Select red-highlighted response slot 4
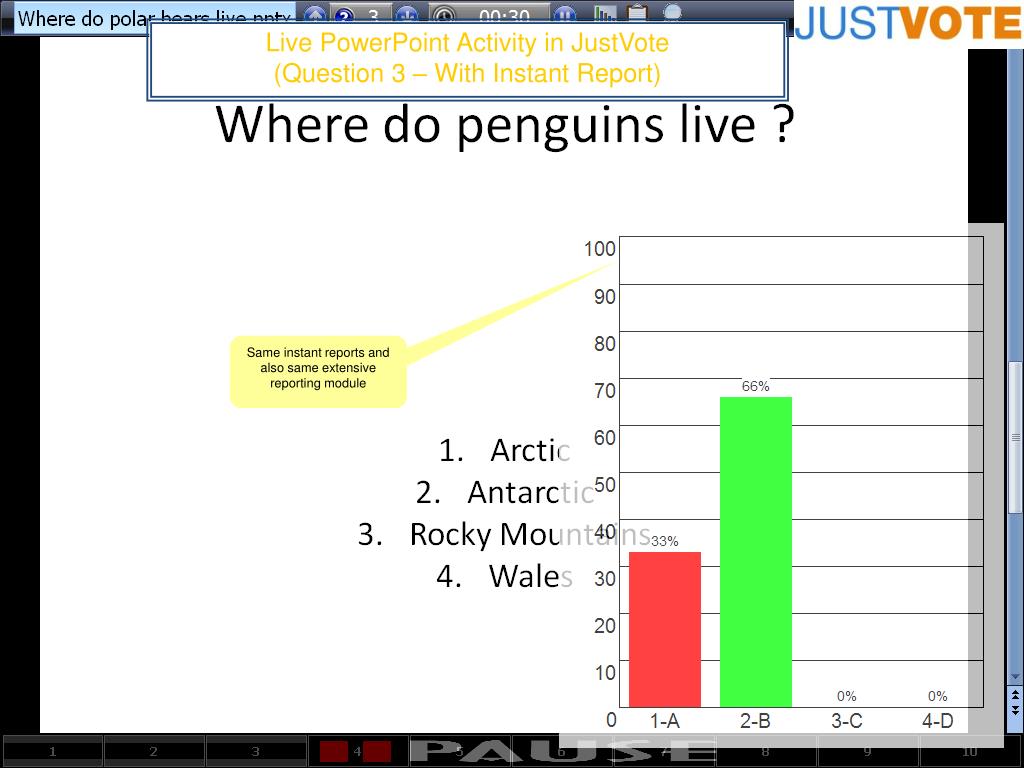 click(357, 751)
